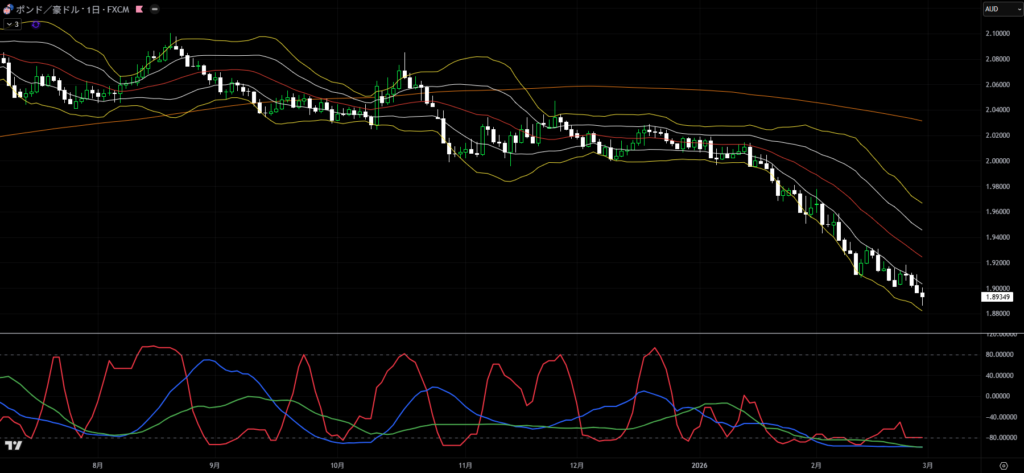Click the 80.00000 level on oscillator scale
Viewport: 1024px width, 473px height.
(x=1001, y=354)
